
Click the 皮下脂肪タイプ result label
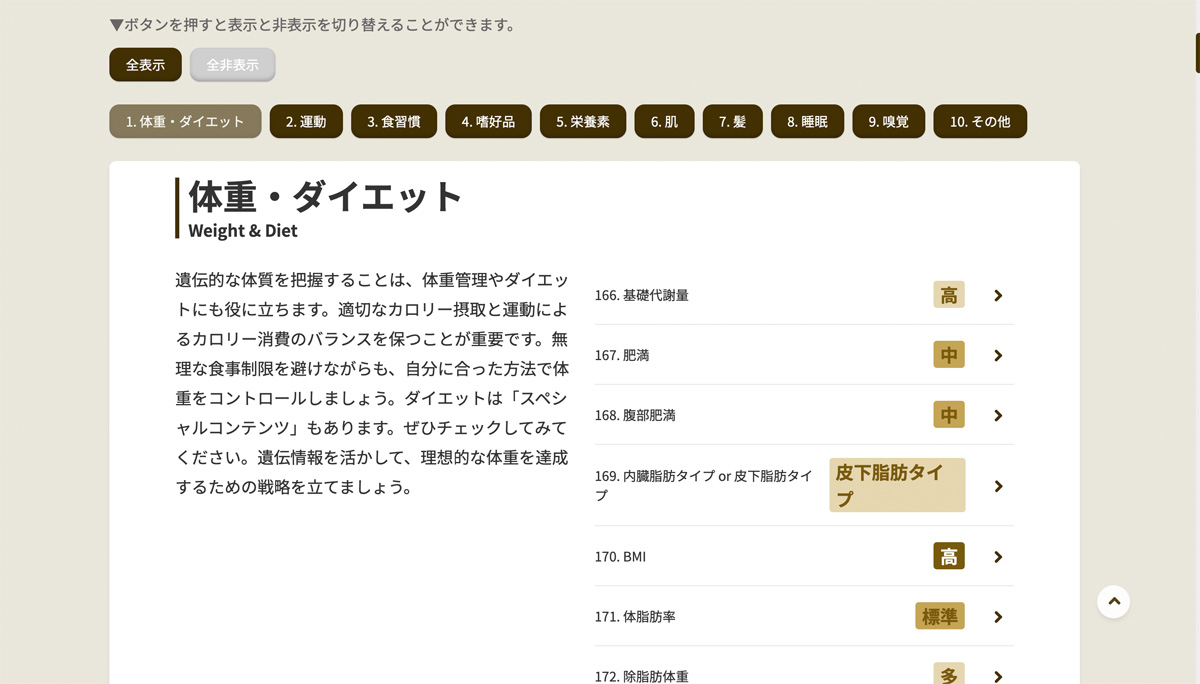pos(896,485)
